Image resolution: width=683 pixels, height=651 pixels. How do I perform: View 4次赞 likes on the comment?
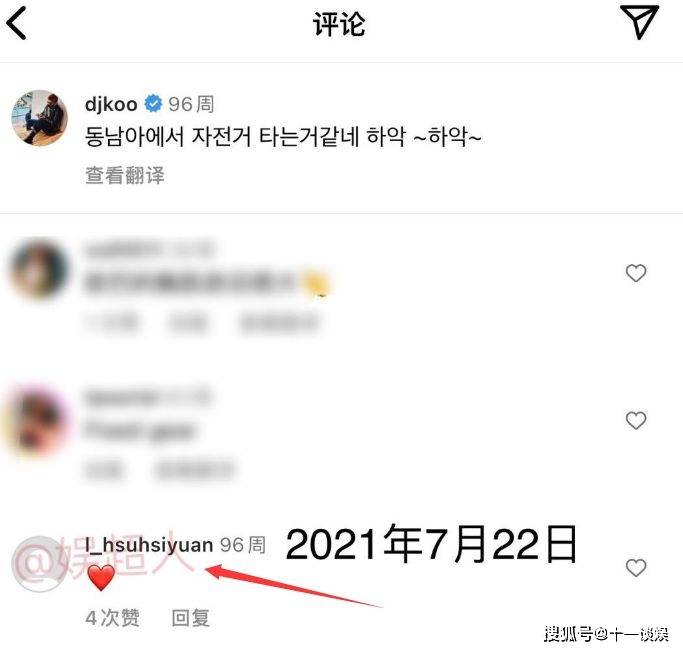click(x=112, y=618)
